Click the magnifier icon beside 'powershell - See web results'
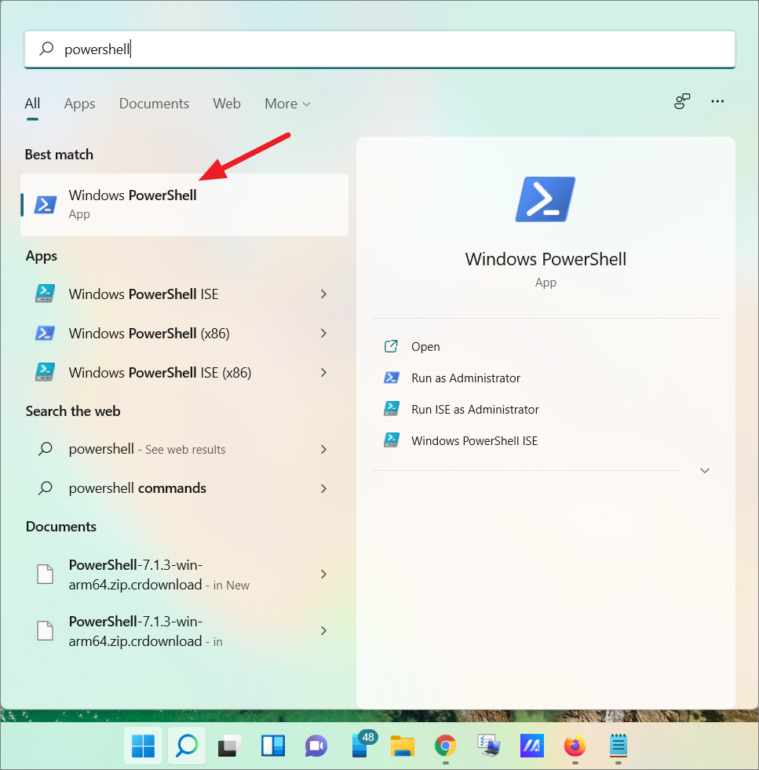 (45, 449)
